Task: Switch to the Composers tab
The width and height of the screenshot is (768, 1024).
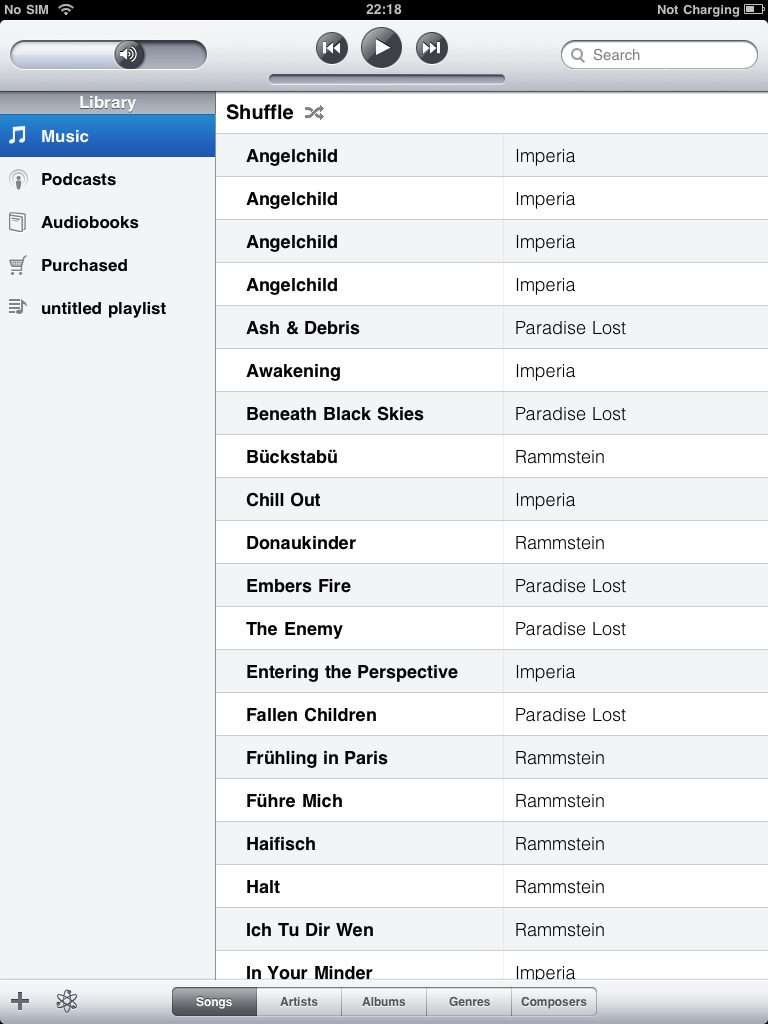Action: 554,1001
